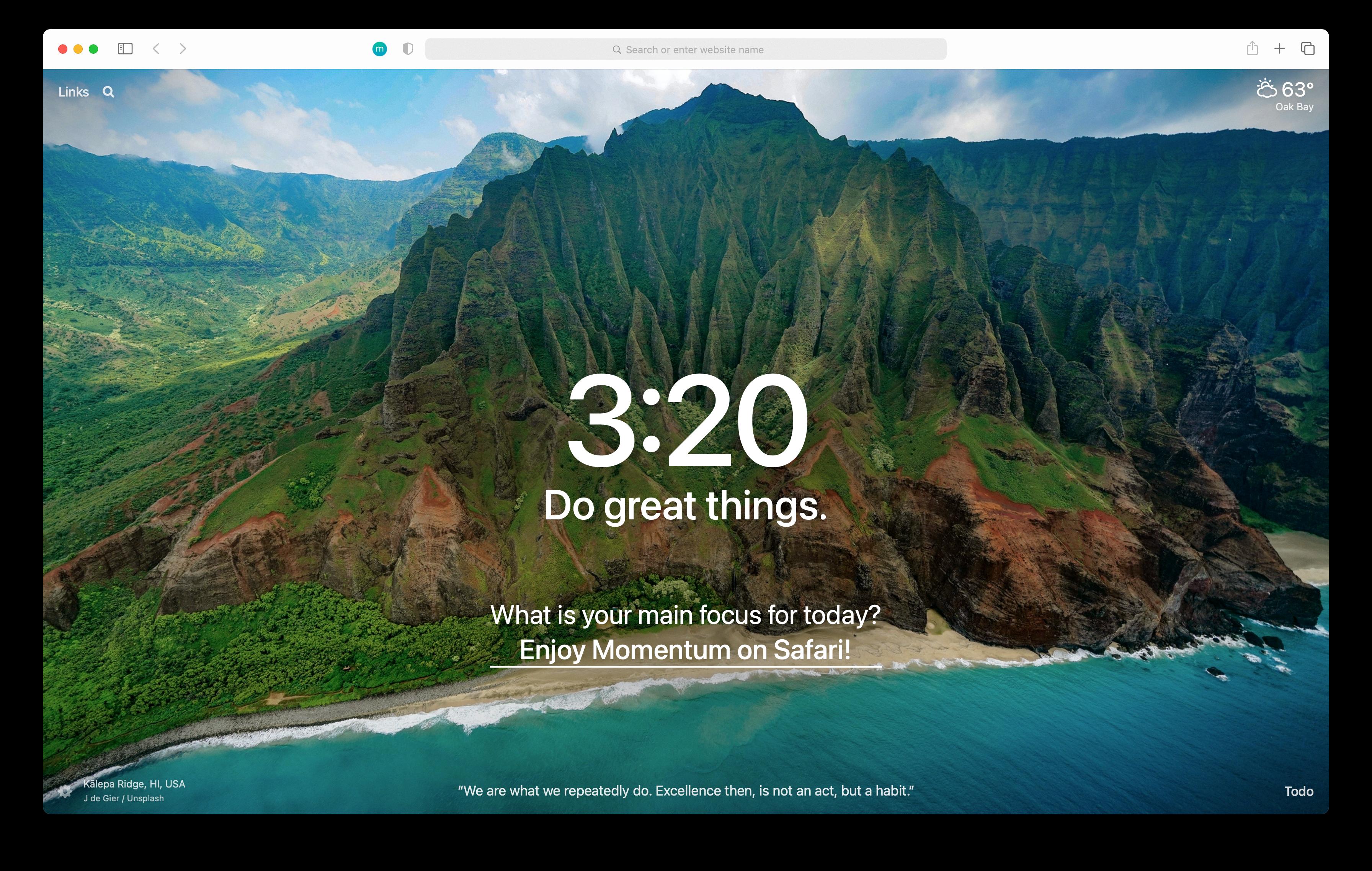The image size is (1372, 871).
Task: Open the Share menu icon
Action: (1252, 48)
